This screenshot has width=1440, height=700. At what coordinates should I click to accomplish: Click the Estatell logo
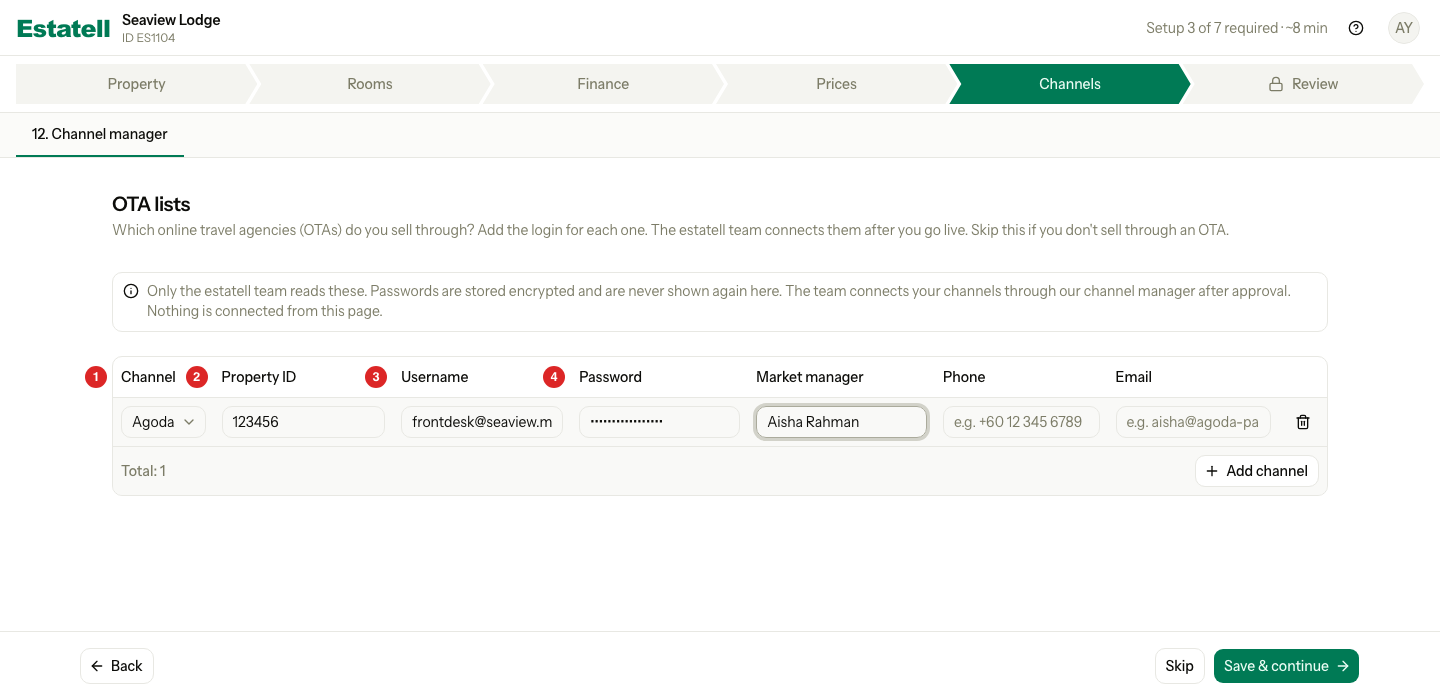[64, 28]
